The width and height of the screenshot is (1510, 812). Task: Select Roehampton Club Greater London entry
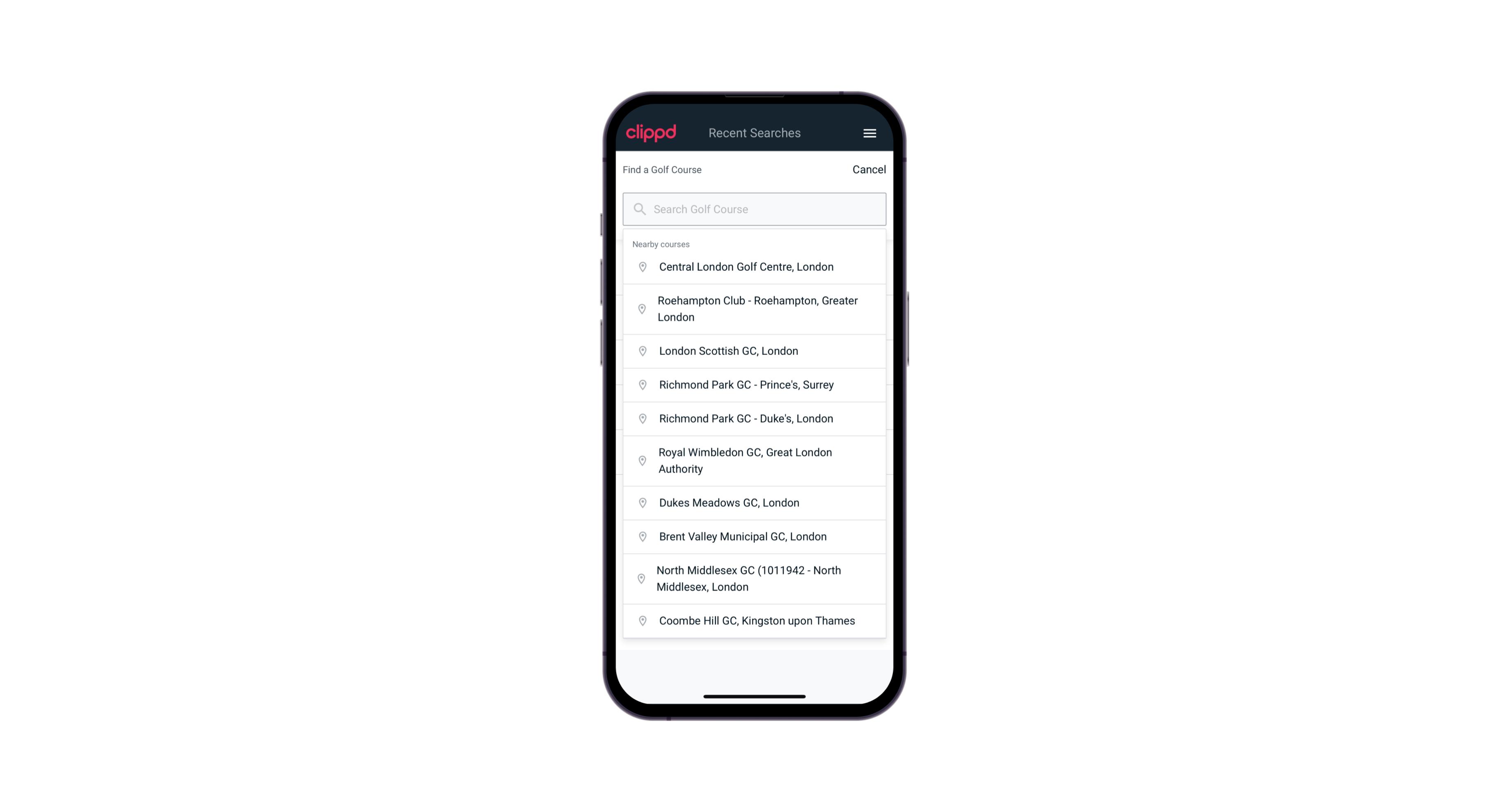click(x=754, y=309)
